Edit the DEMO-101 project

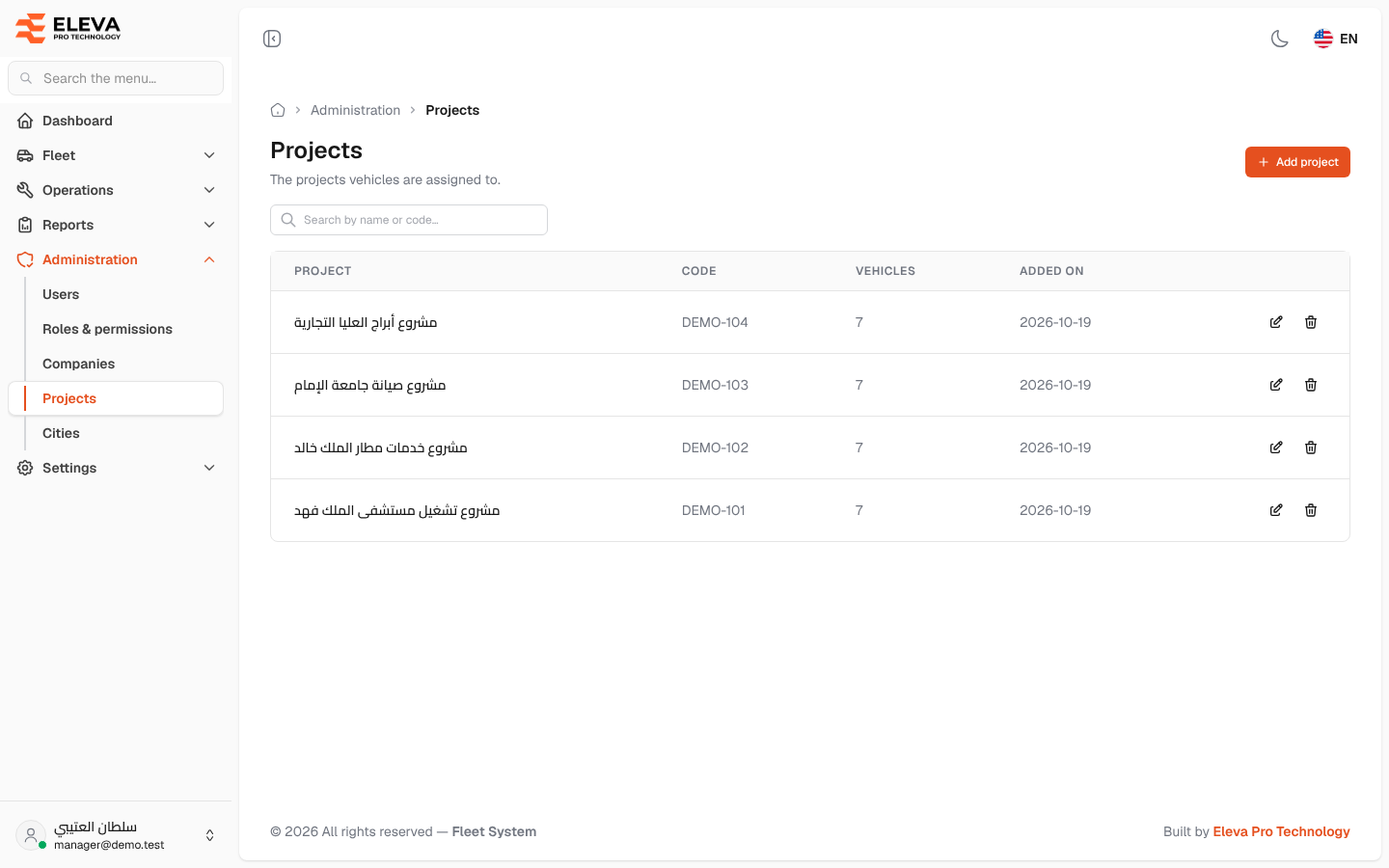tap(1276, 510)
